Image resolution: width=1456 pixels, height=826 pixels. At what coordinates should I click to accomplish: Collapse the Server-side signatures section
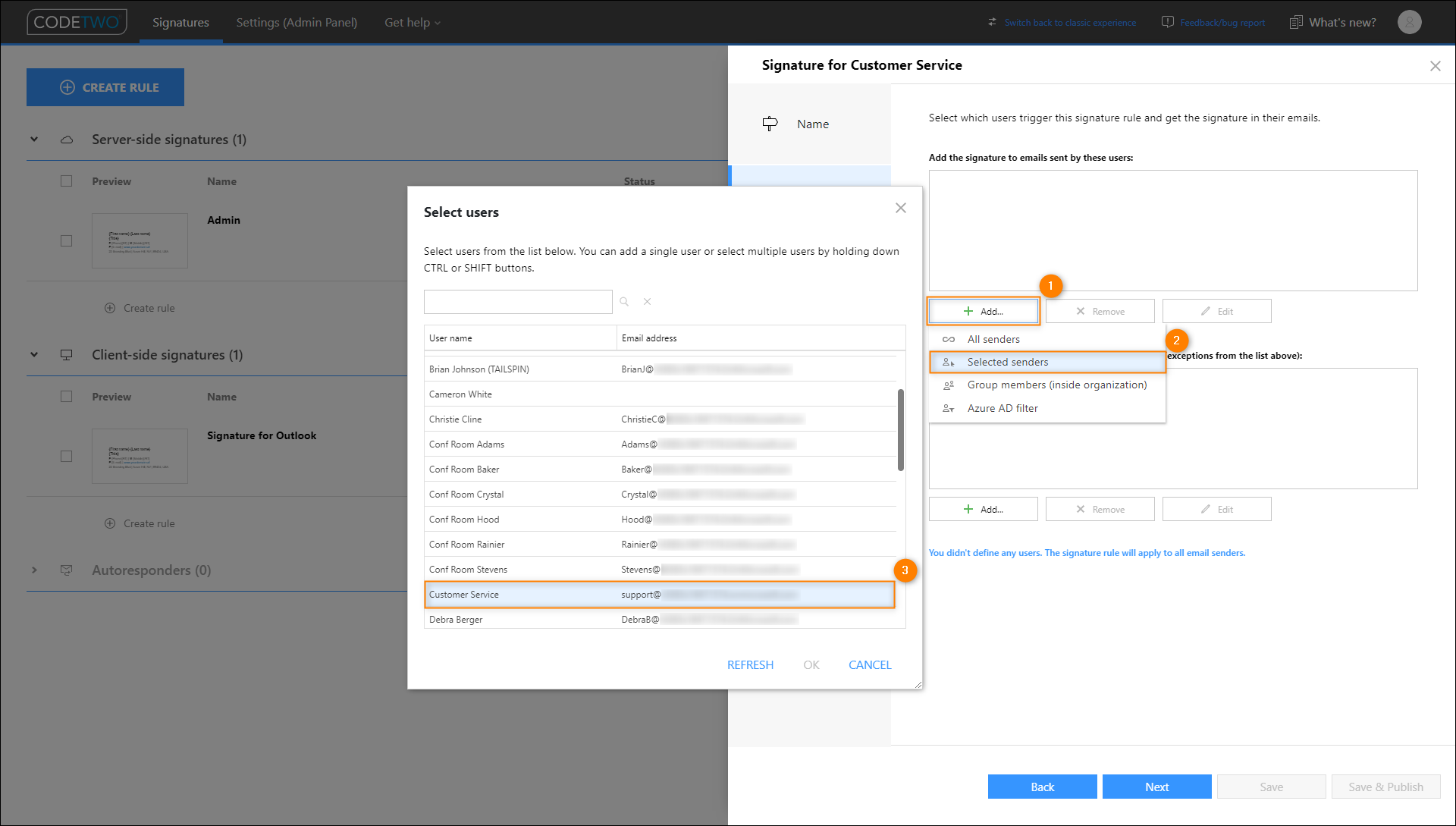(34, 140)
